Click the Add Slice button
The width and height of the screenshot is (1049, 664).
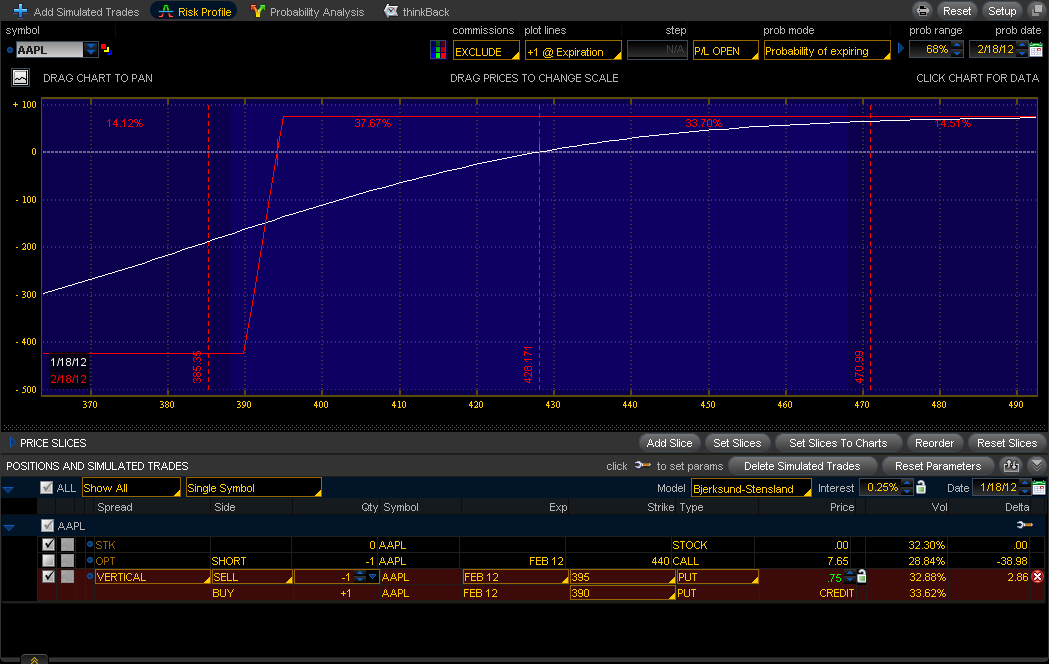point(669,443)
